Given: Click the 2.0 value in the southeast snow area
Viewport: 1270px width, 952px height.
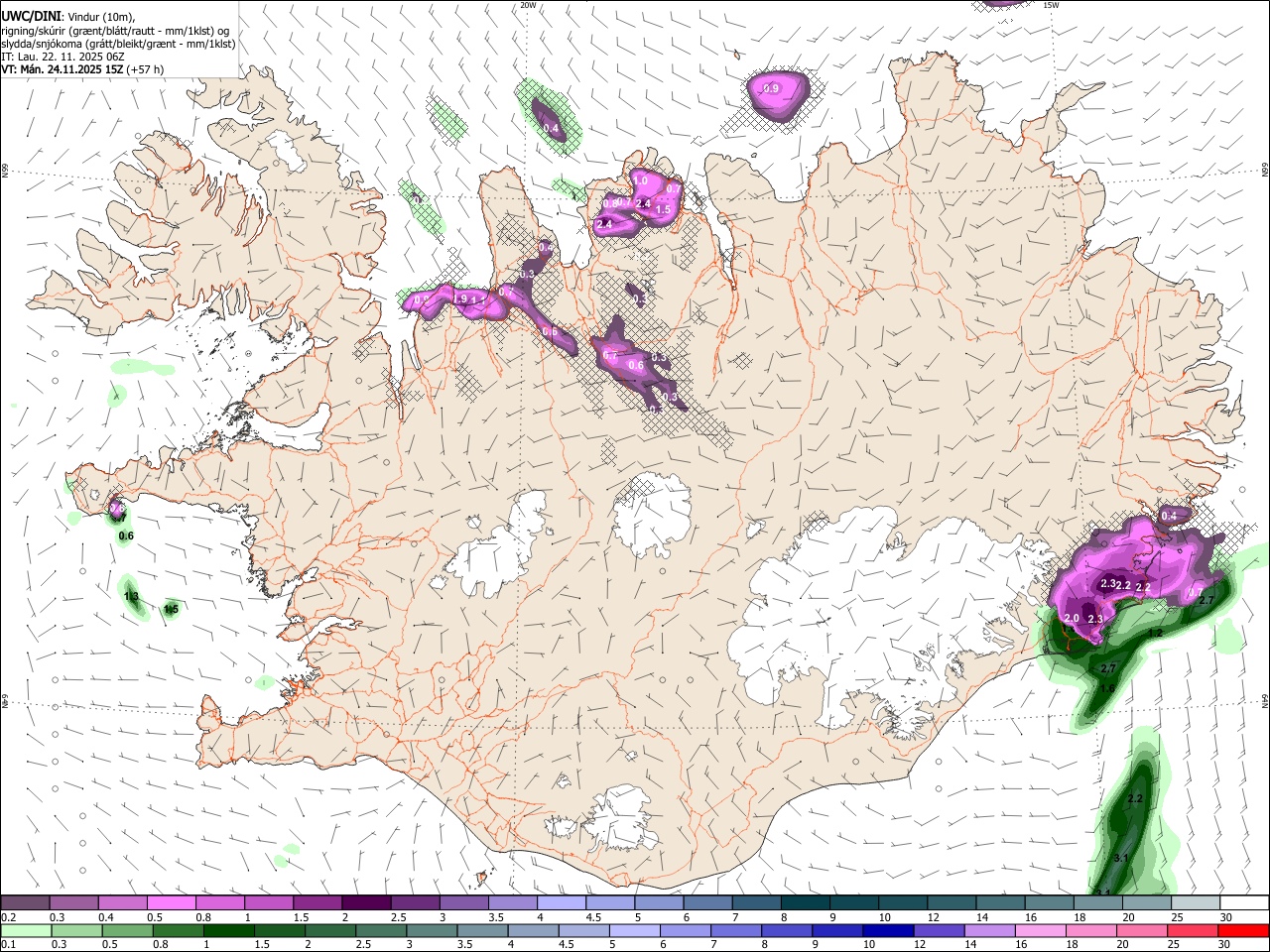Looking at the screenshot, I should 1071,618.
